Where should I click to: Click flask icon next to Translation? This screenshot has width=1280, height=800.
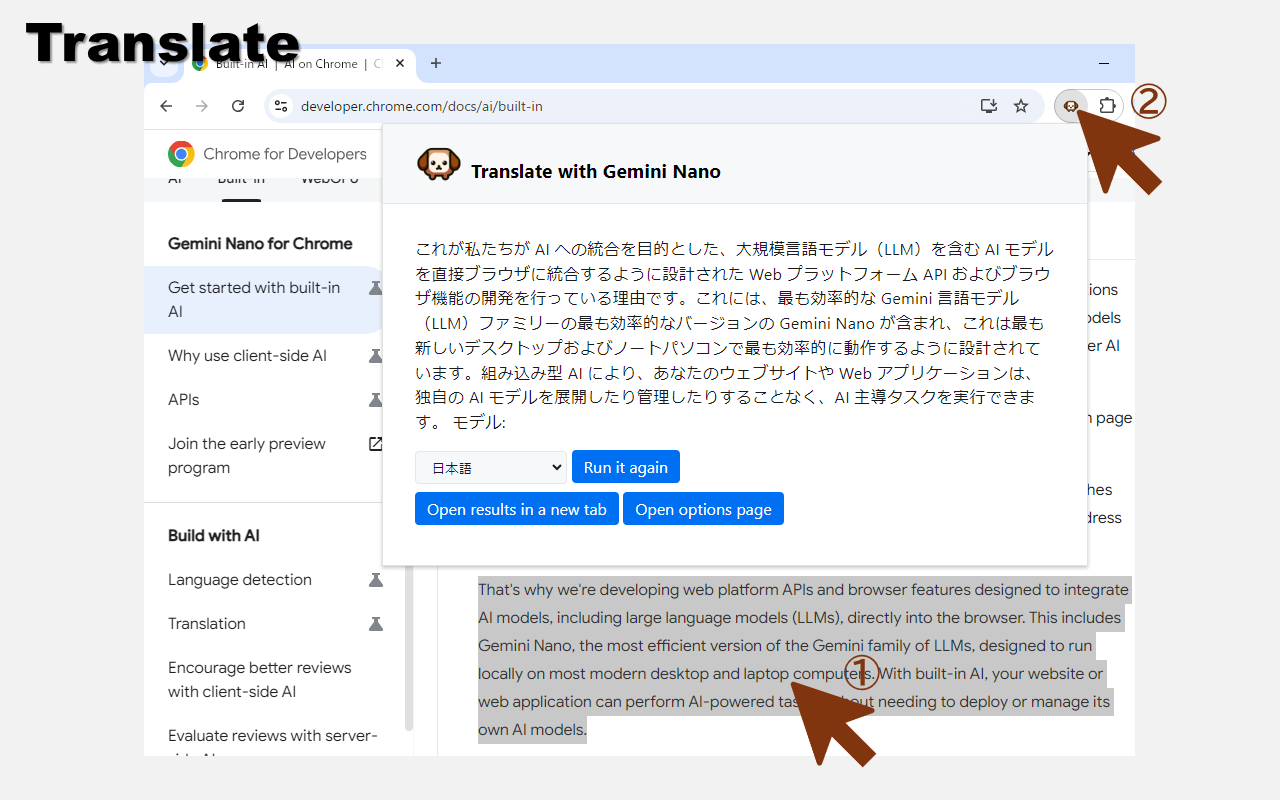coord(376,623)
